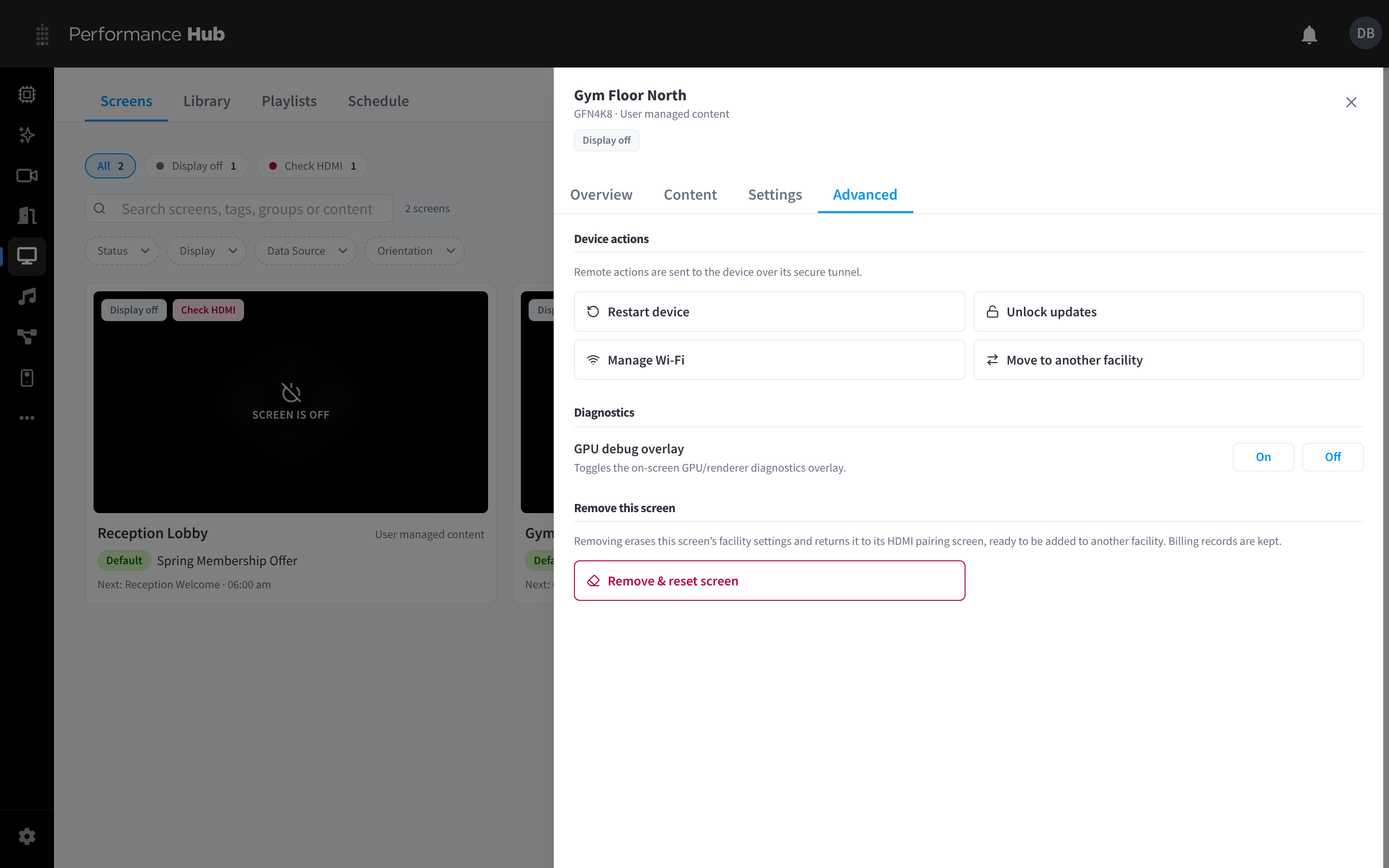Viewport: 1389px width, 868px height.
Task: Select the monitor screens sidebar icon
Action: coord(27,256)
